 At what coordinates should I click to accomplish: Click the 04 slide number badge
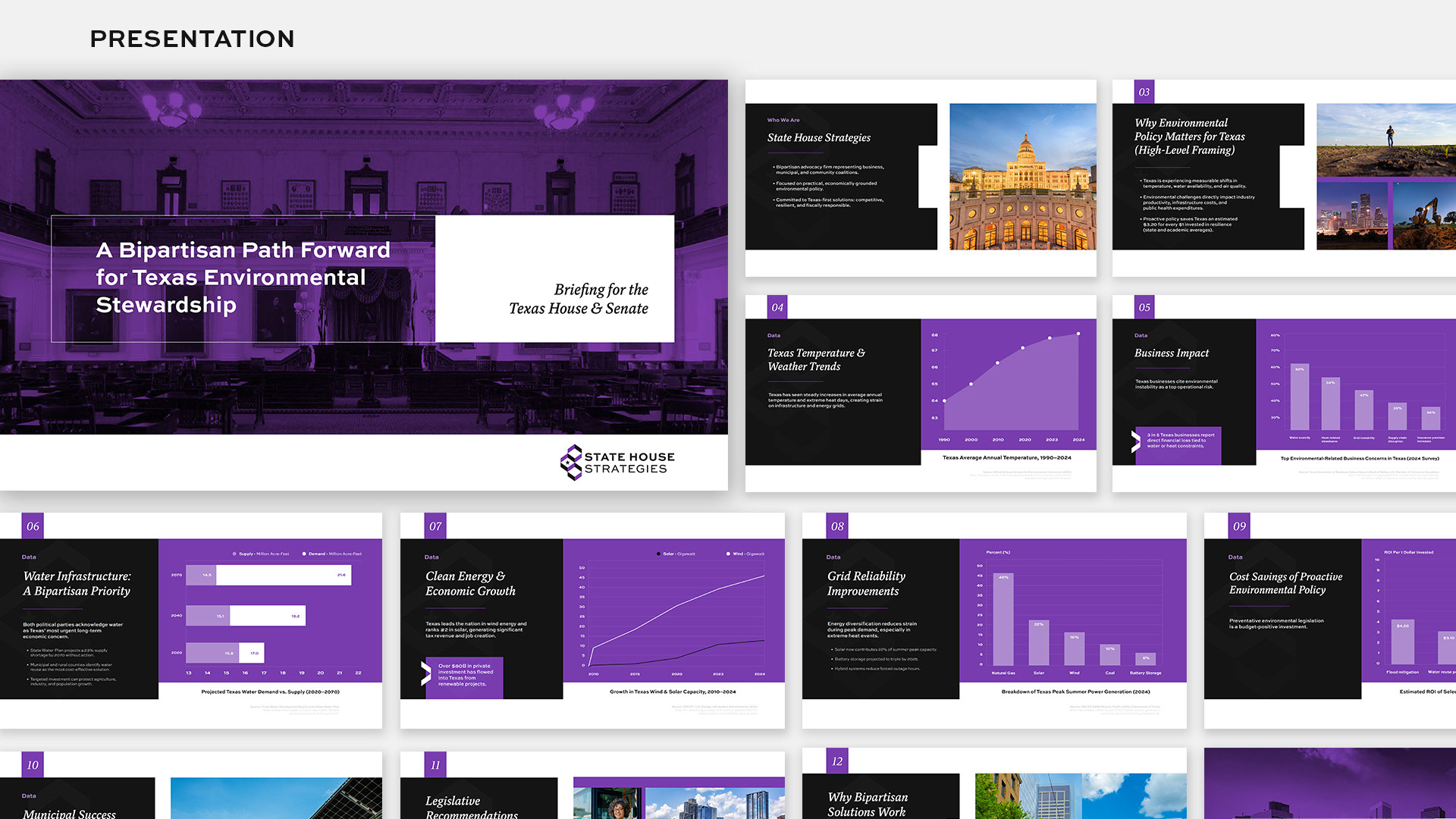click(777, 307)
